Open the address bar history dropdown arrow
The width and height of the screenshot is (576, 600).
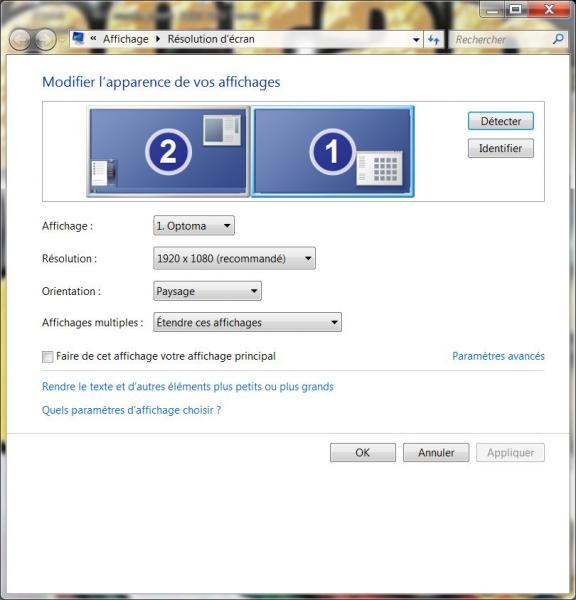pyautogui.click(x=416, y=39)
